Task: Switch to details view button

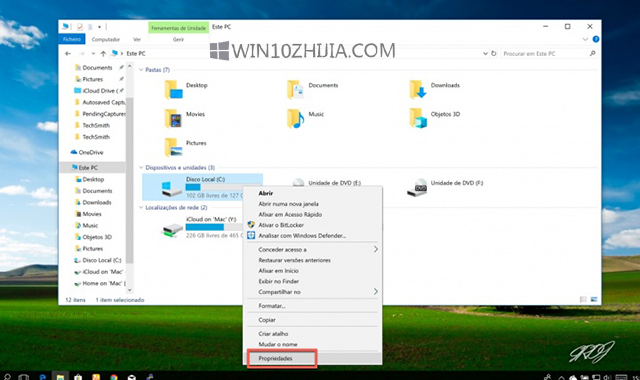Action: point(583,300)
